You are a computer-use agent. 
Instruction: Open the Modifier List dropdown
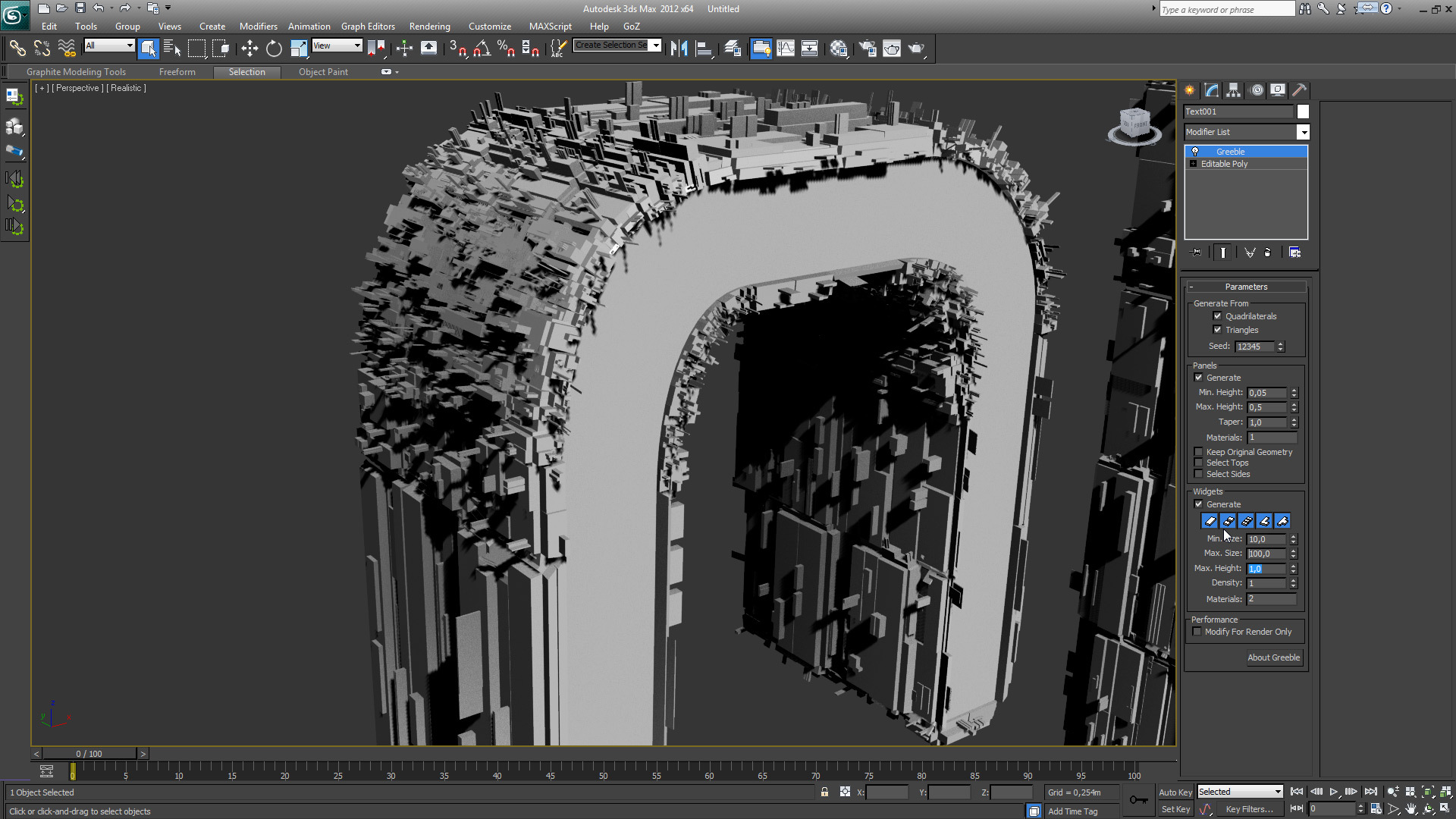tap(1303, 132)
